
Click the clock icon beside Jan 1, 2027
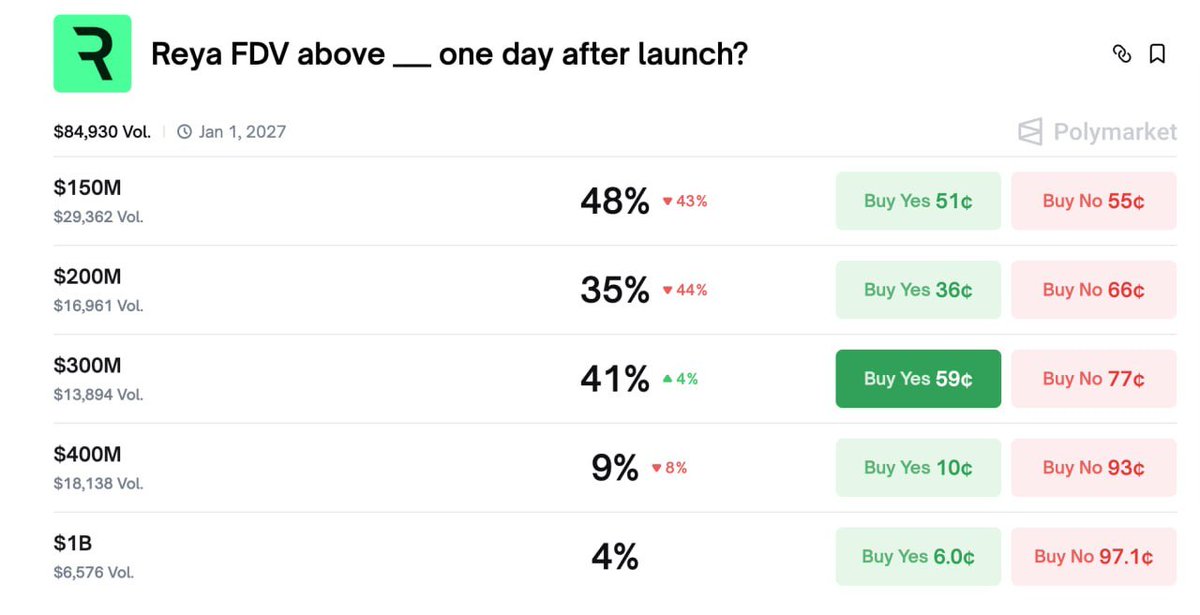tap(184, 132)
